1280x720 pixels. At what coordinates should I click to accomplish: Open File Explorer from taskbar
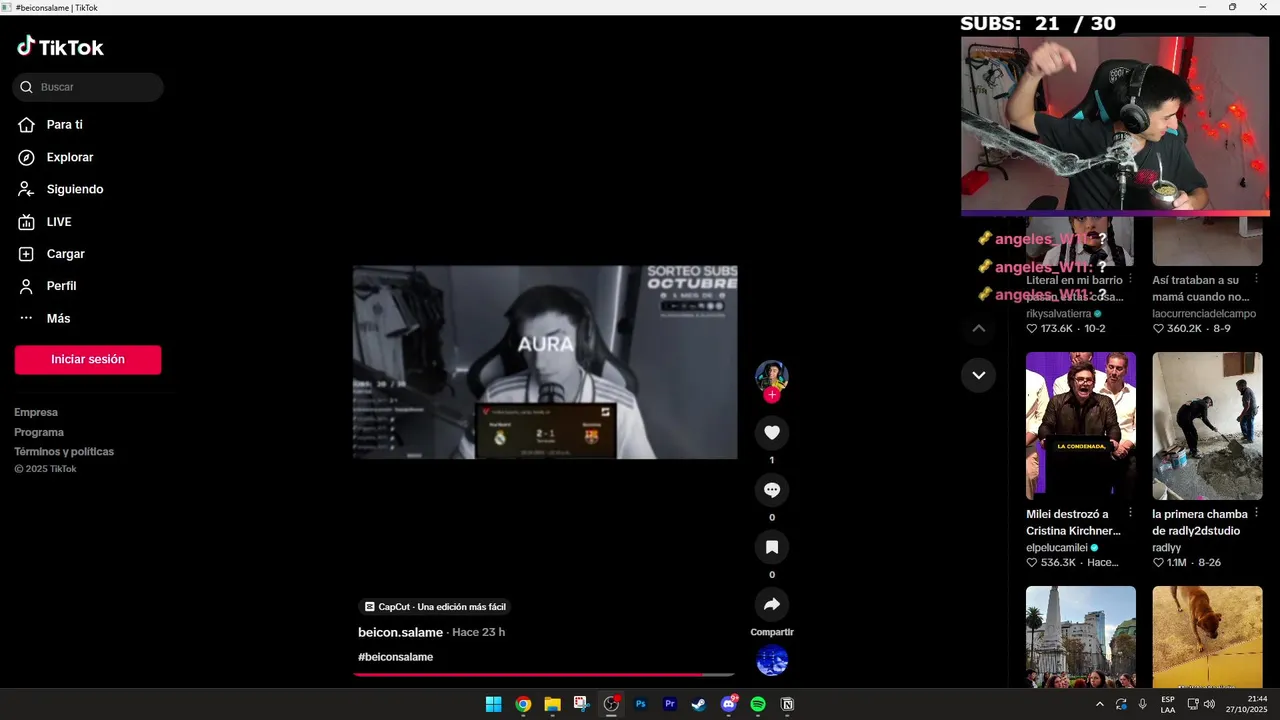552,704
